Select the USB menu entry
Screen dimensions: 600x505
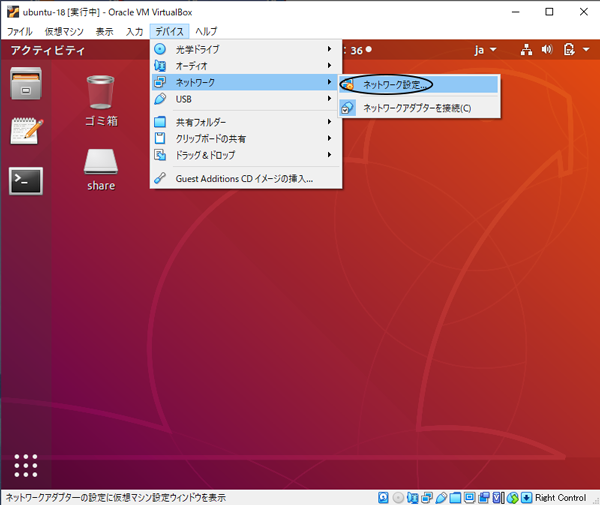tap(246, 99)
